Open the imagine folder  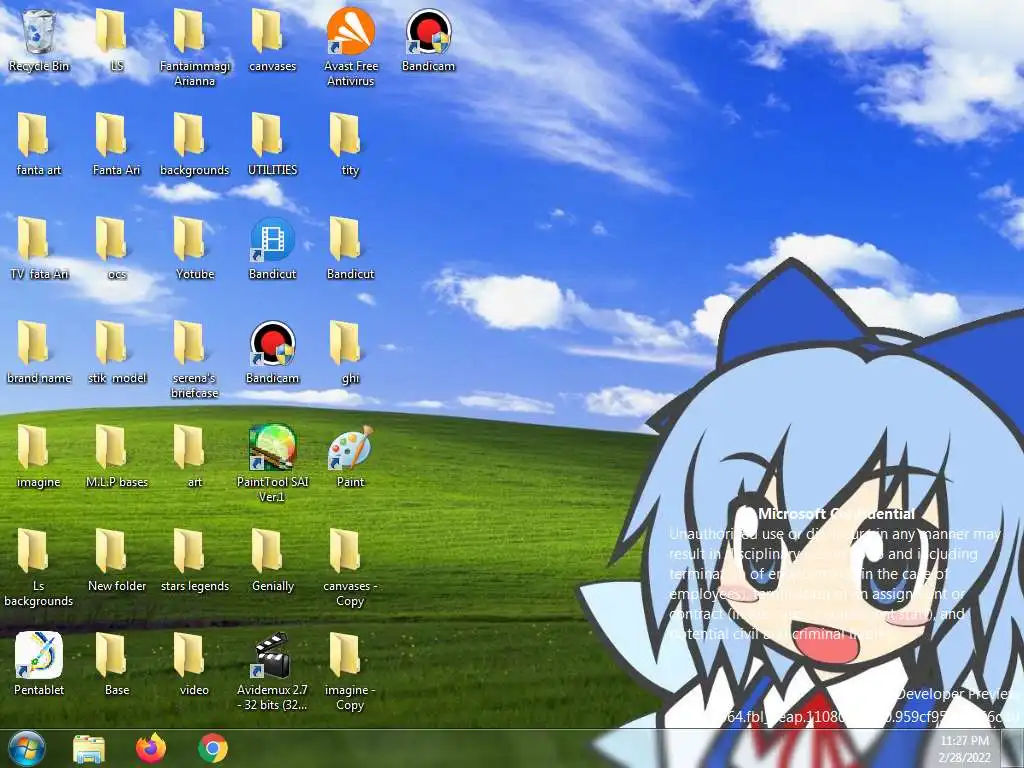(39, 456)
